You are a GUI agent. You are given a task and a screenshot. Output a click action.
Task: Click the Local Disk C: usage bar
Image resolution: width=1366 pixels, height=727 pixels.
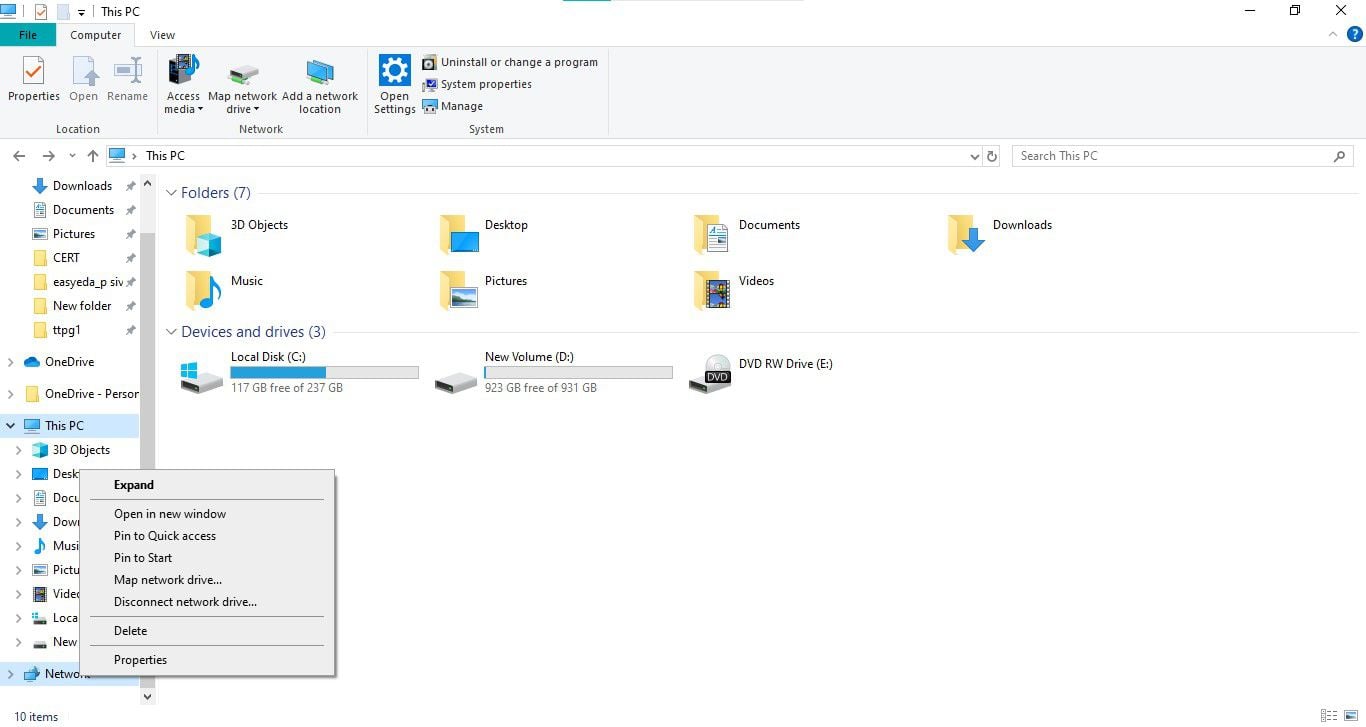(324, 371)
